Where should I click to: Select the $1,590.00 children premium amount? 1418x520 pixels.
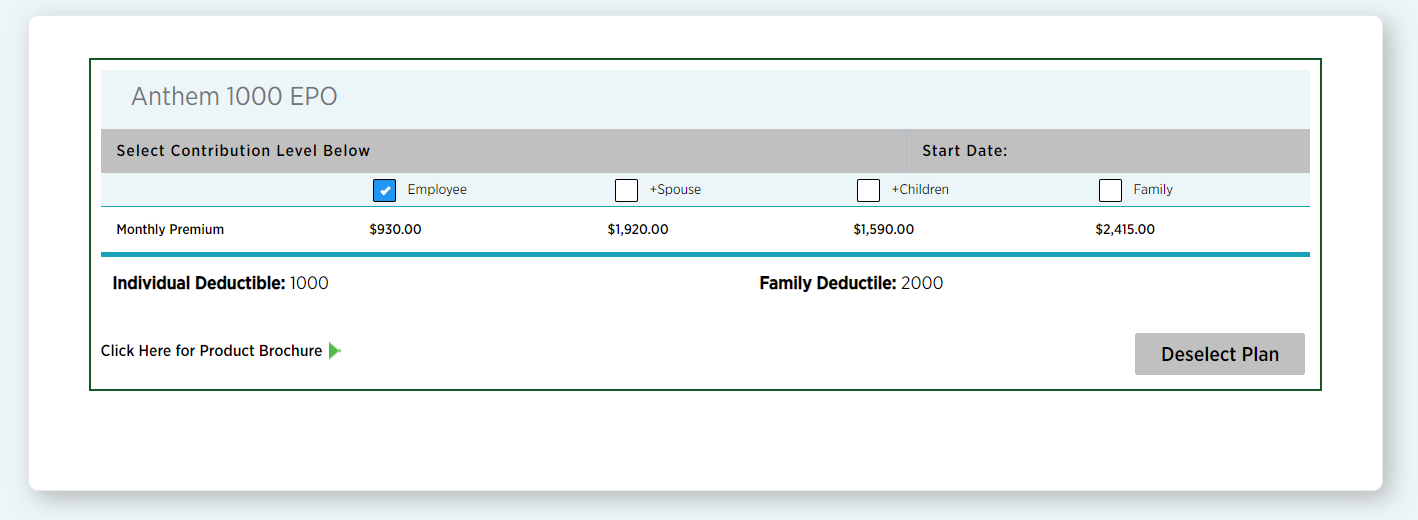coord(883,230)
